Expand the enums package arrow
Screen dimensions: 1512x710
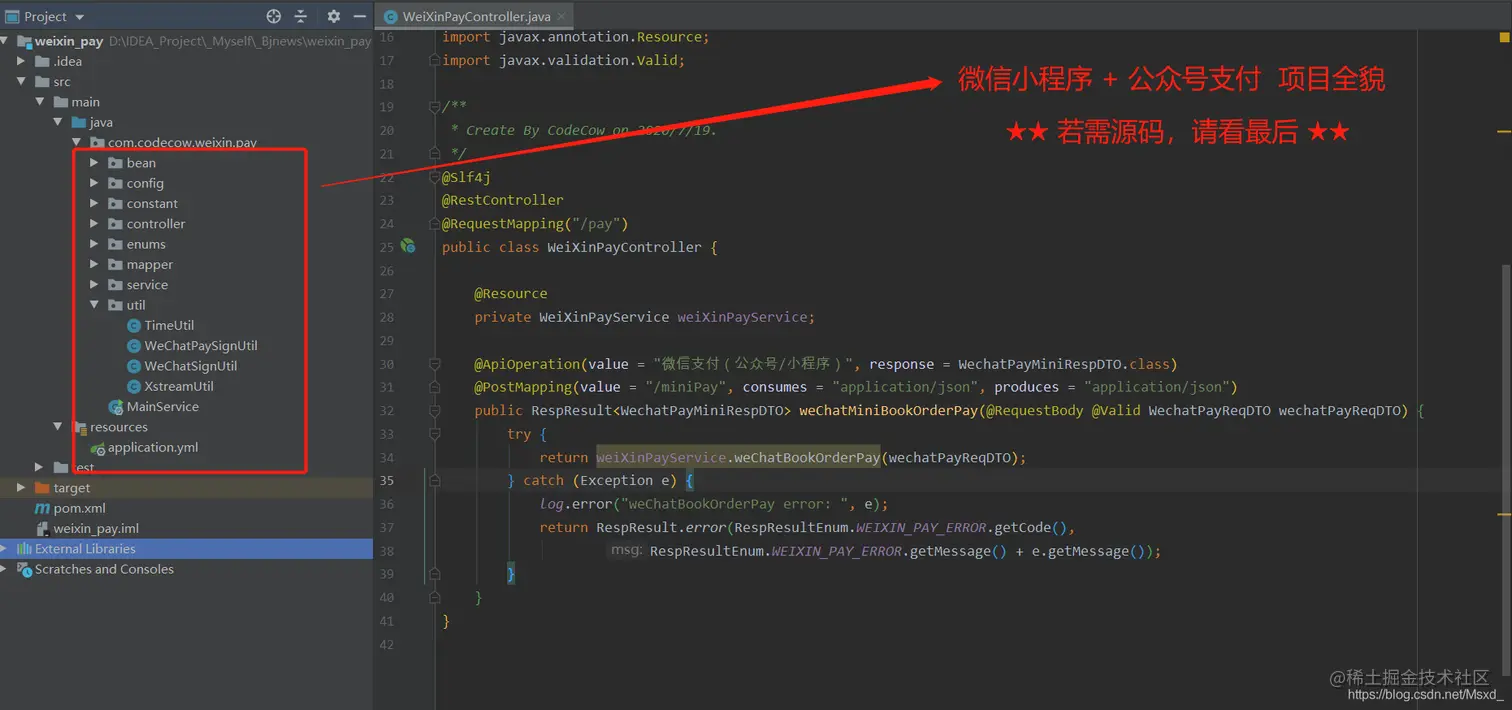pos(94,244)
